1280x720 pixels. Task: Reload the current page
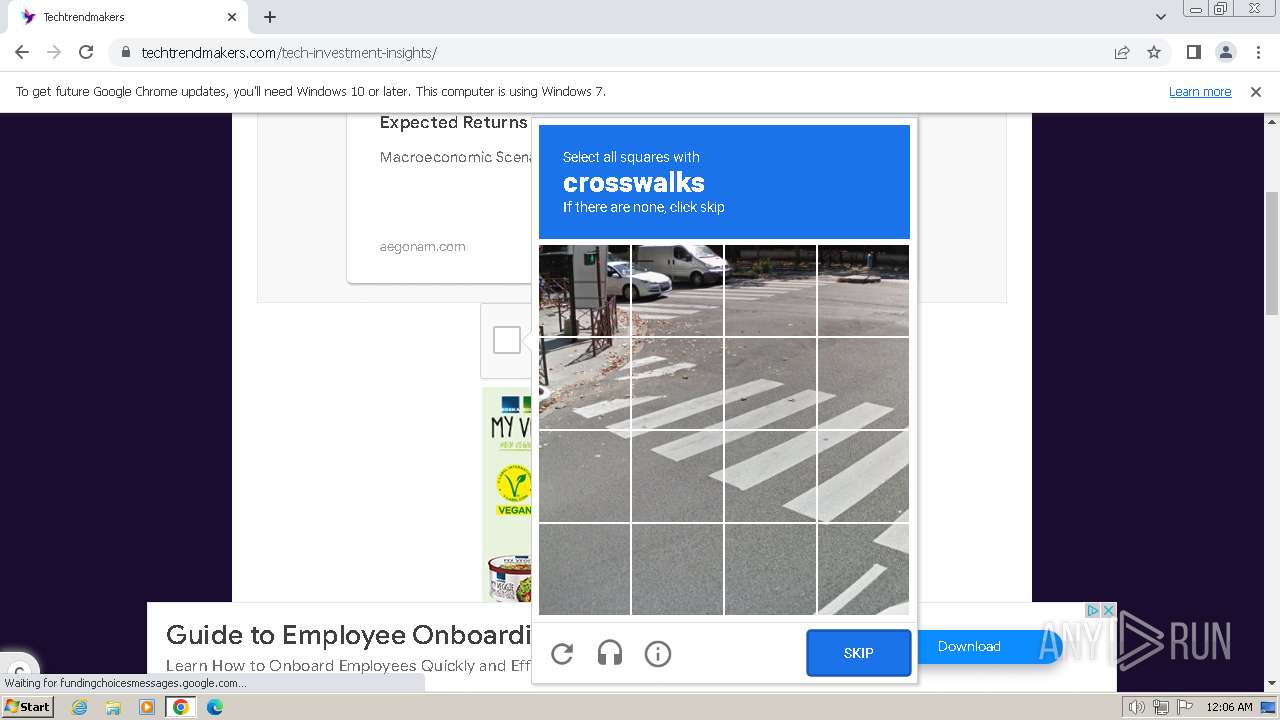click(x=86, y=52)
